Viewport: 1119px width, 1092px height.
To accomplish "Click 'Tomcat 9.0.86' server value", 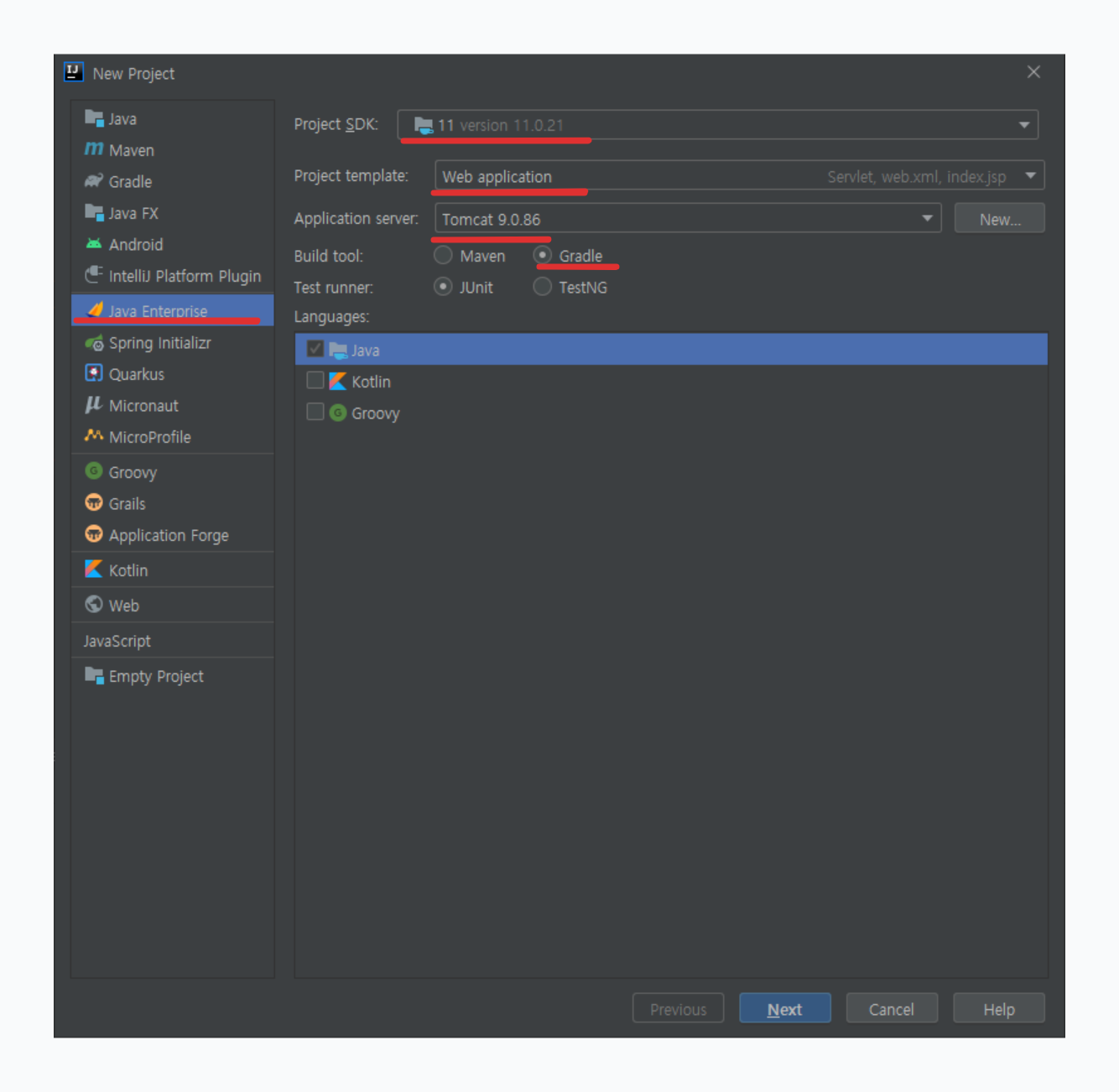I will pyautogui.click(x=491, y=220).
